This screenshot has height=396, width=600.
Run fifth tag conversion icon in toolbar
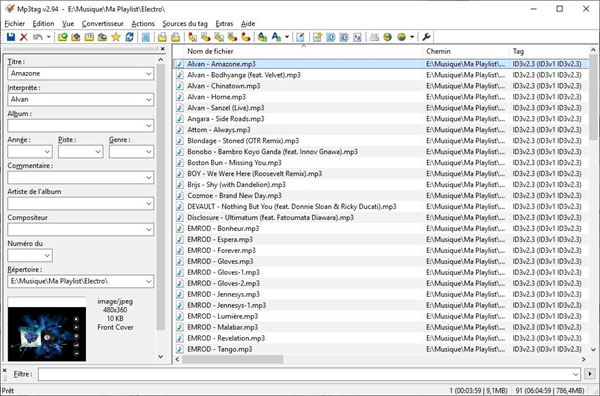click(246, 37)
